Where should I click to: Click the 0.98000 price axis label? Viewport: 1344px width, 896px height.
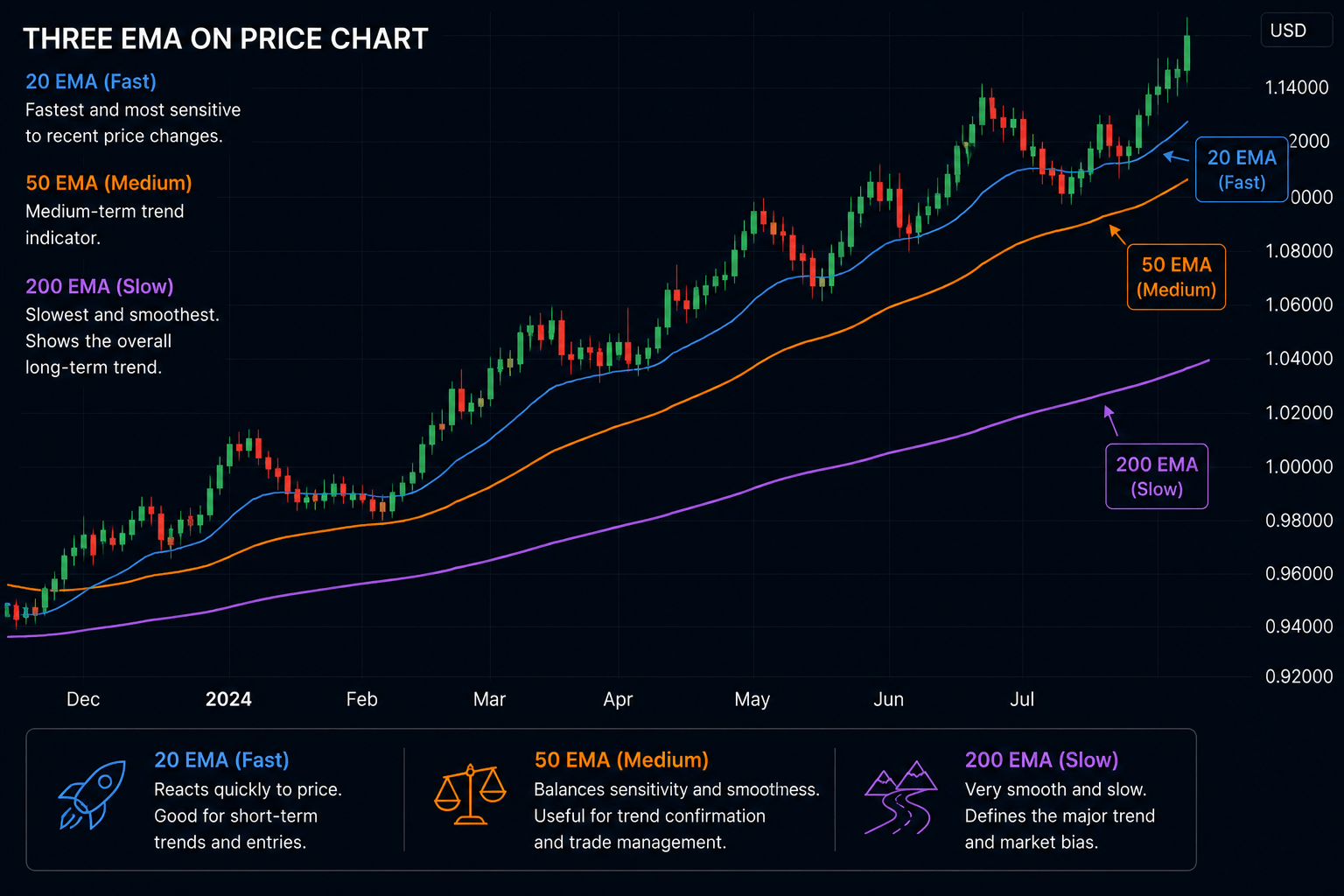click(1299, 521)
